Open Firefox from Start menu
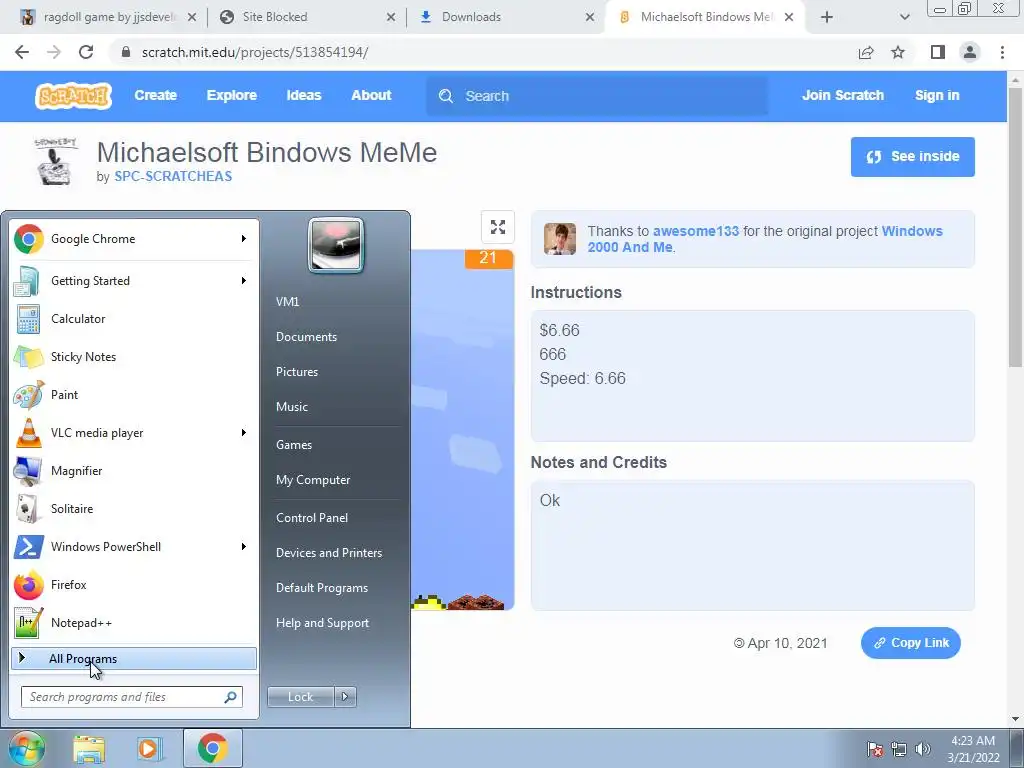Viewport: 1024px width, 768px height. coord(134,584)
